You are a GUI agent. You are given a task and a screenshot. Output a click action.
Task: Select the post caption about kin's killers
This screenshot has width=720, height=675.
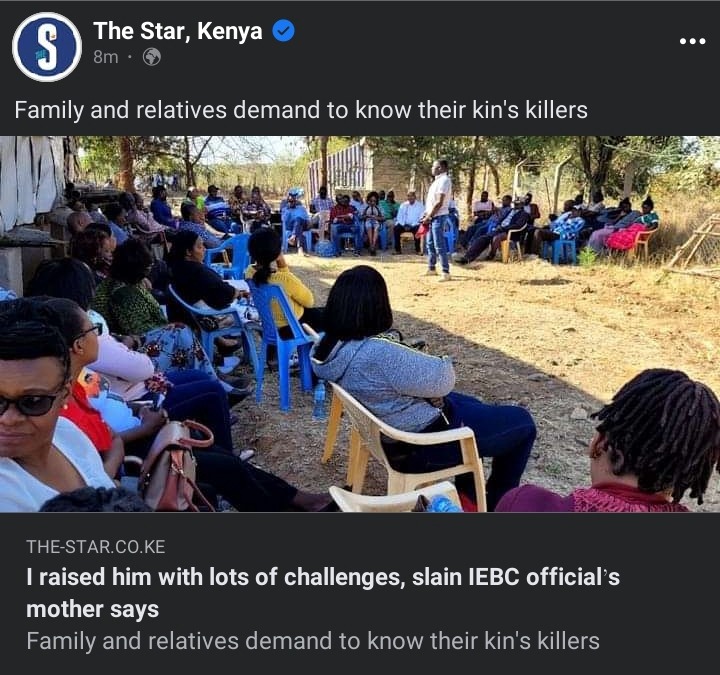(301, 110)
